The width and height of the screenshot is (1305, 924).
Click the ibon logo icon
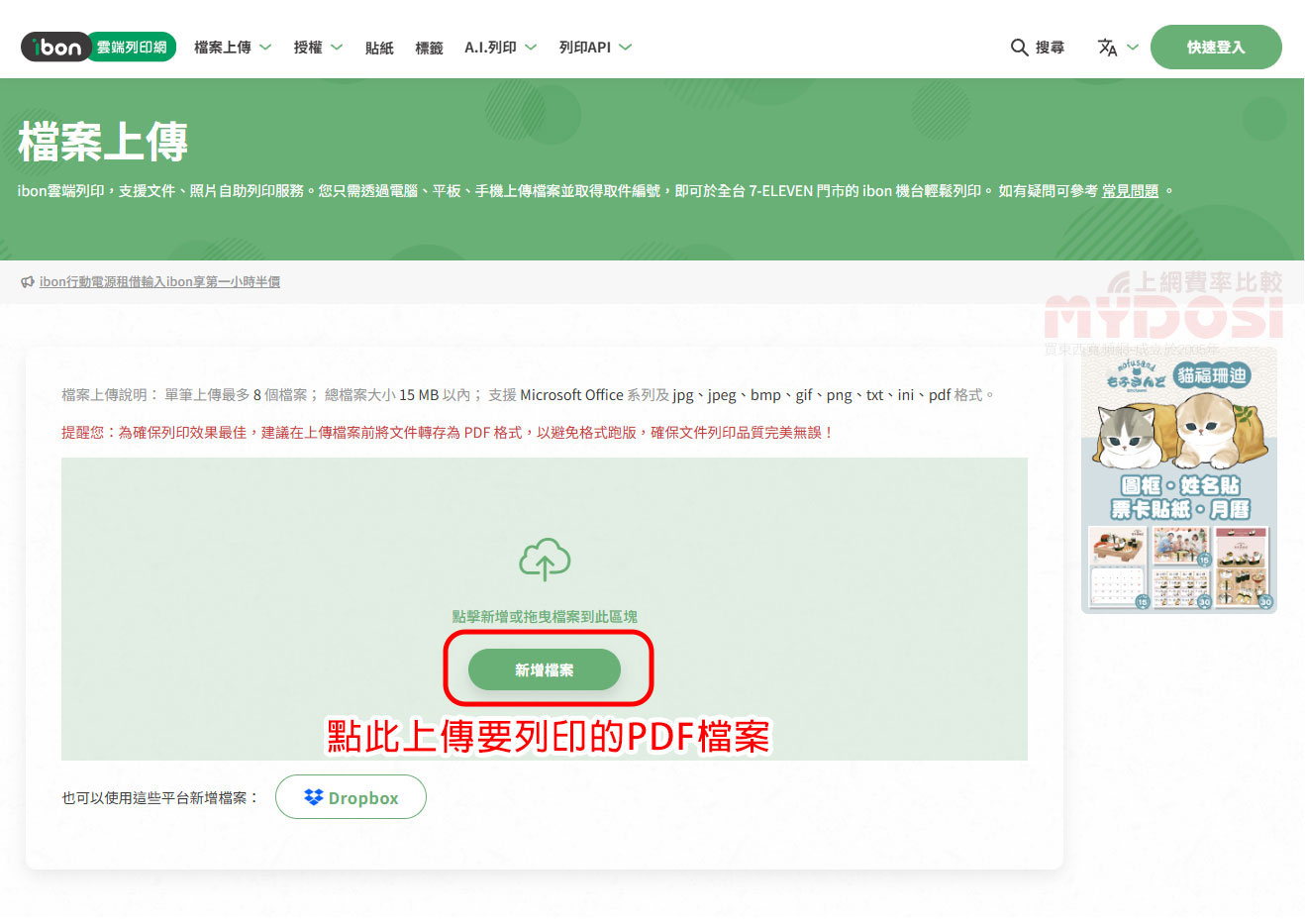[x=55, y=47]
